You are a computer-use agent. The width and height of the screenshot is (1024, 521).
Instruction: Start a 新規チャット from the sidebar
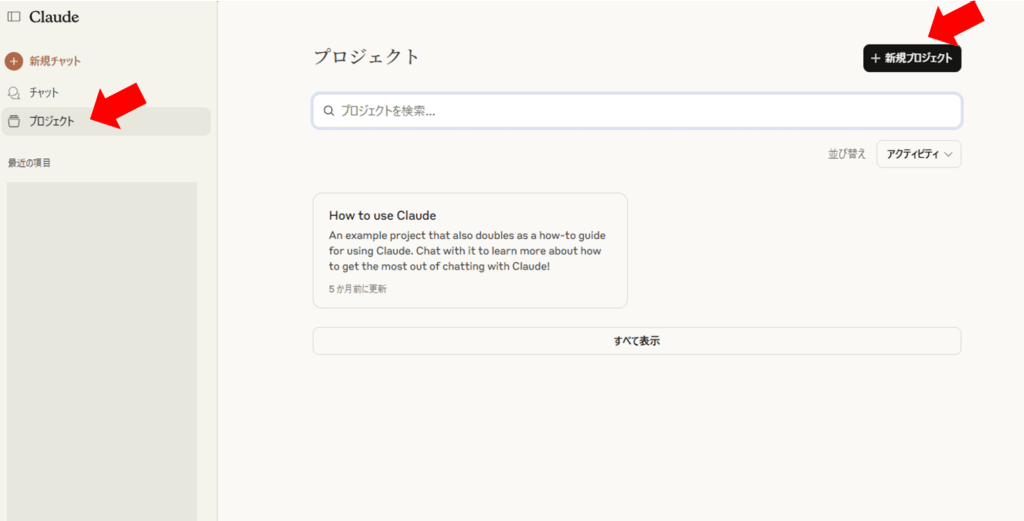43,61
